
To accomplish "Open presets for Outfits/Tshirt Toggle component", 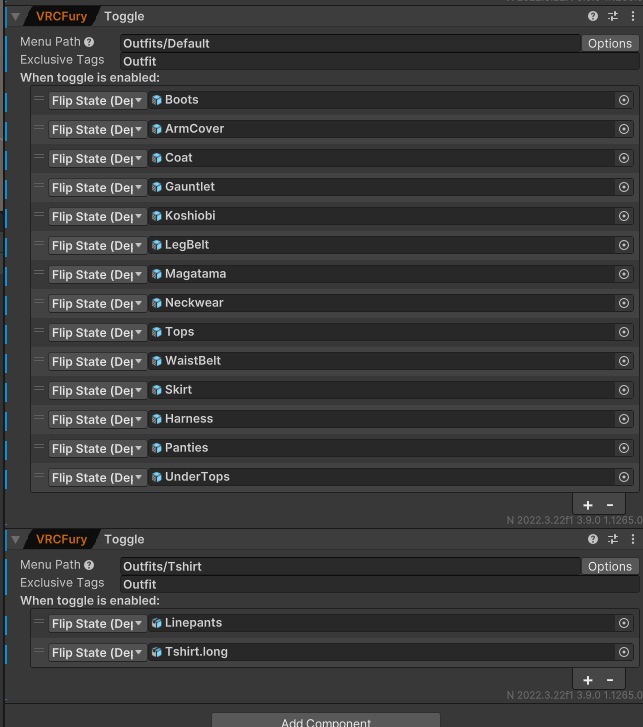I will (x=613, y=539).
